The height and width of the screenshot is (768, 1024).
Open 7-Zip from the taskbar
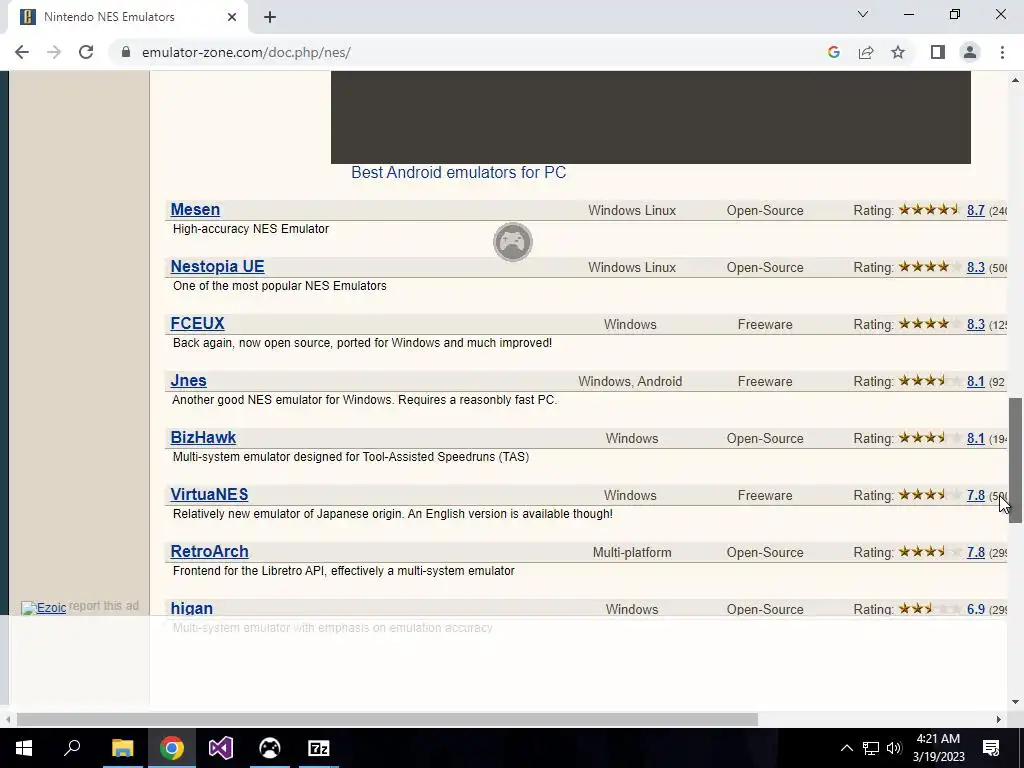[319, 748]
